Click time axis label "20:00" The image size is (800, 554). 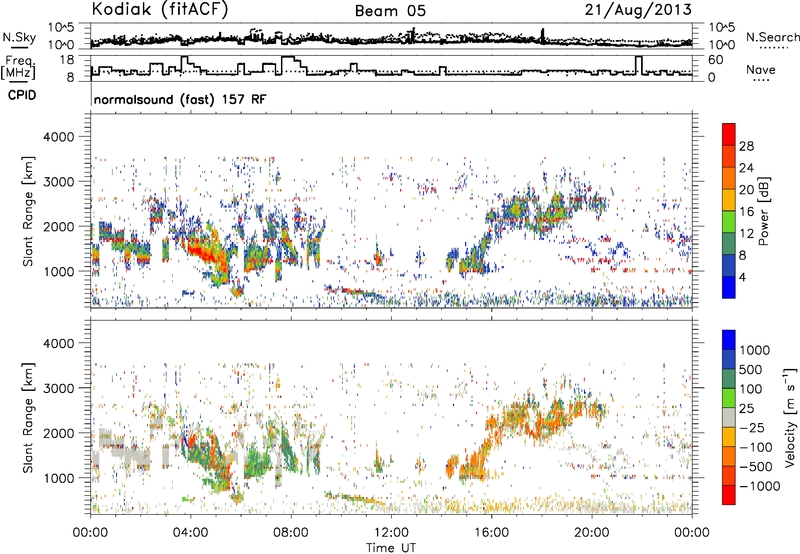click(592, 533)
